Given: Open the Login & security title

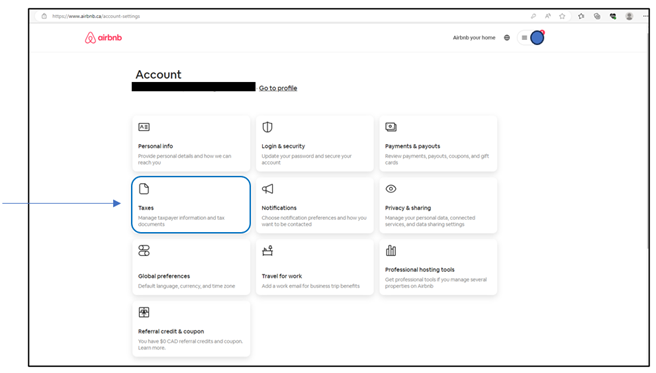Looking at the screenshot, I should pos(283,146).
